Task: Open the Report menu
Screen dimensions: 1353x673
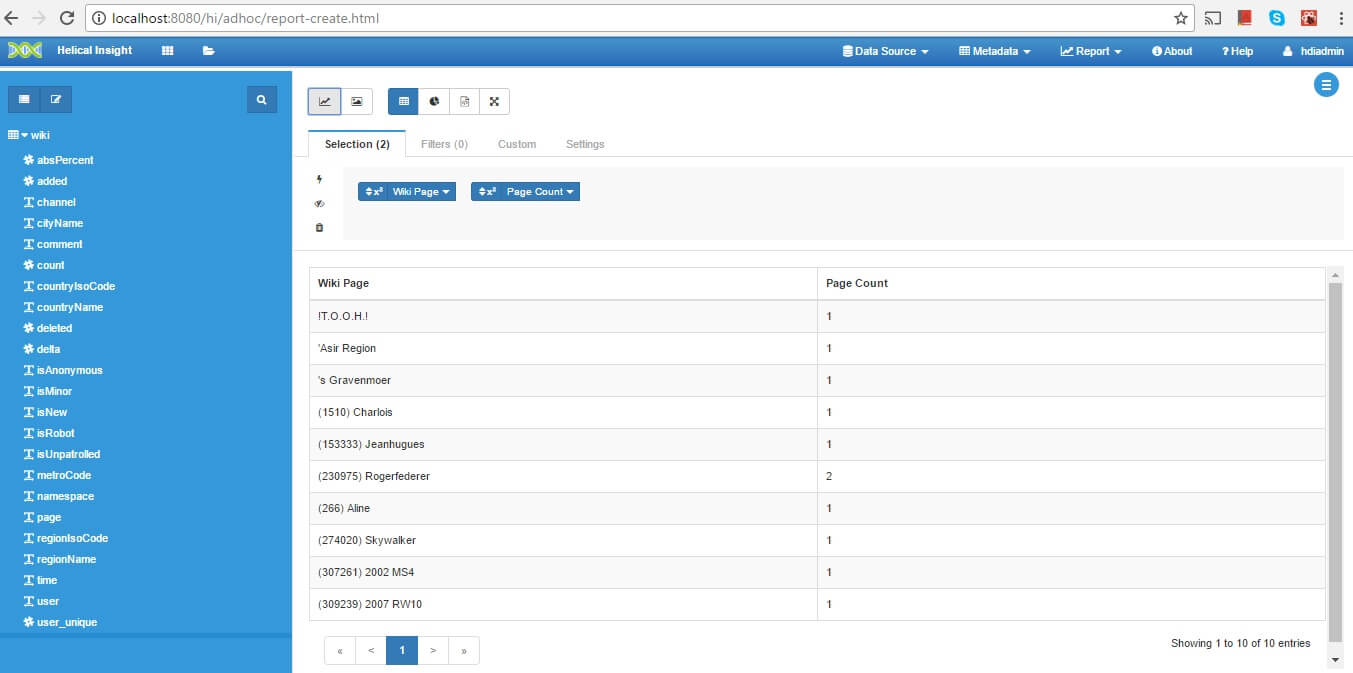Action: [x=1091, y=51]
